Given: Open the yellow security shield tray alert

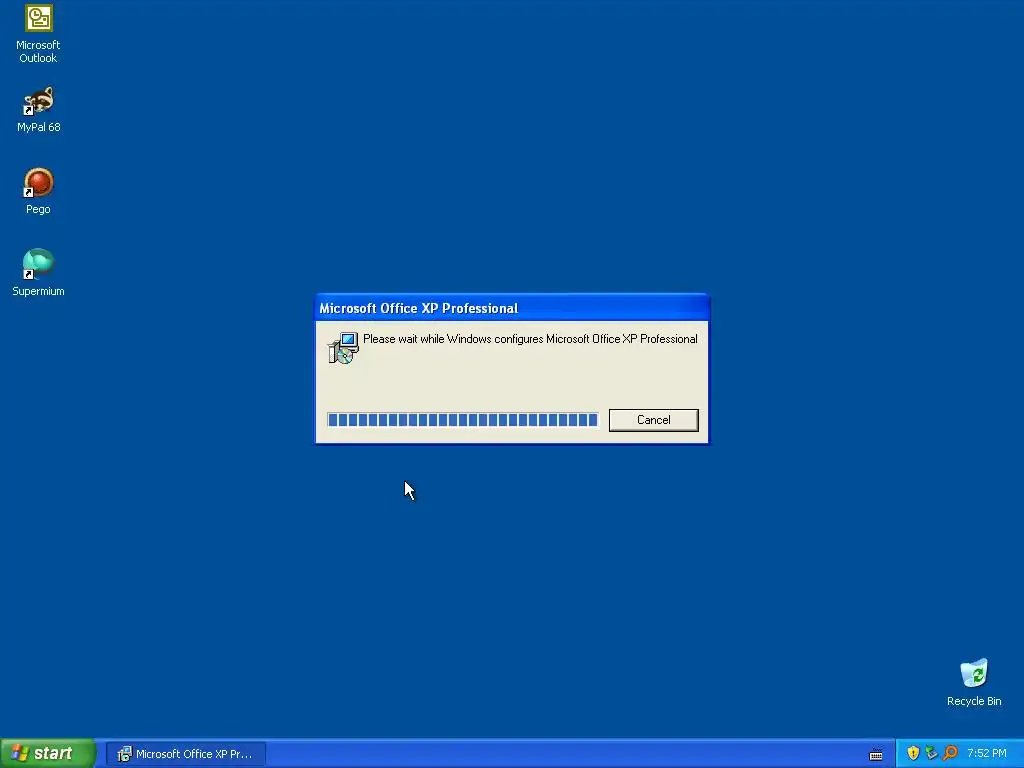Looking at the screenshot, I should click(x=913, y=753).
